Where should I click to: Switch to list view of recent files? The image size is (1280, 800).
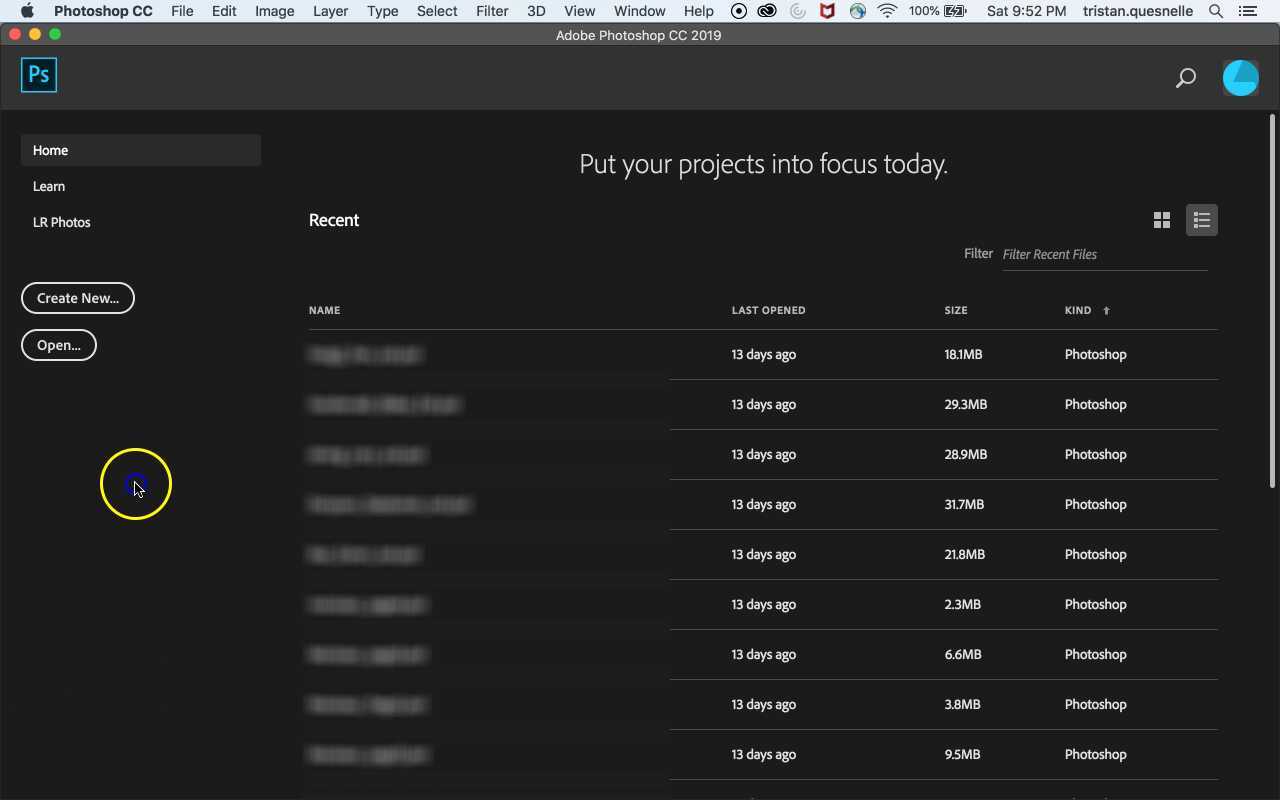point(1201,220)
